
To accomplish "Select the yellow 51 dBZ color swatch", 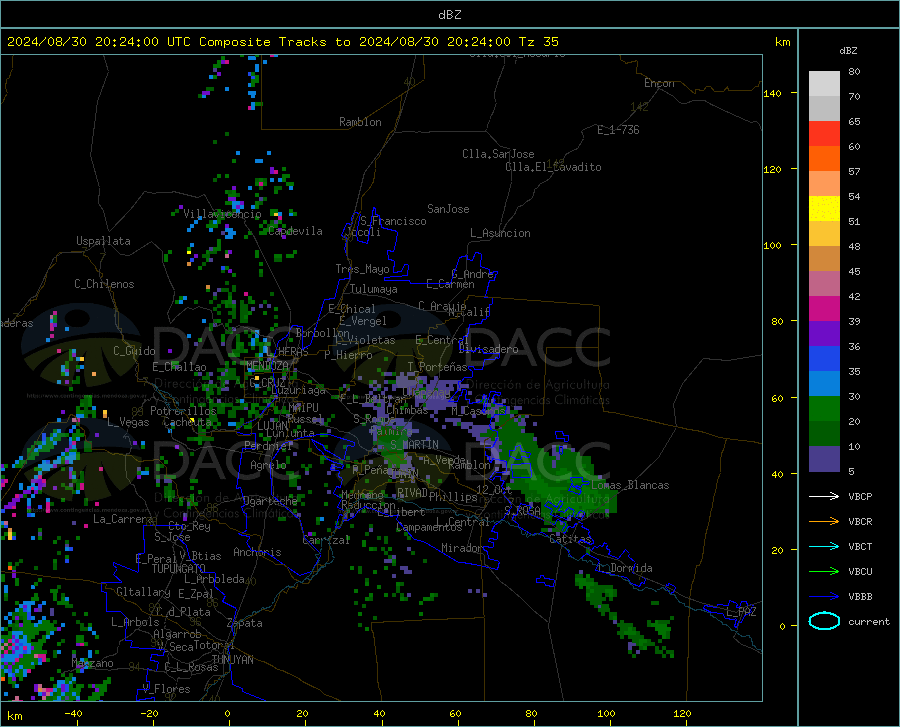I will click(x=824, y=209).
